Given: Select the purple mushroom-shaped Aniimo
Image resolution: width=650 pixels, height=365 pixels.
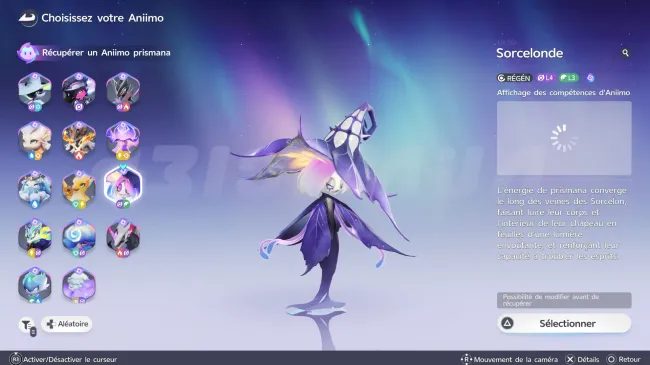Looking at the screenshot, I should 123,140.
